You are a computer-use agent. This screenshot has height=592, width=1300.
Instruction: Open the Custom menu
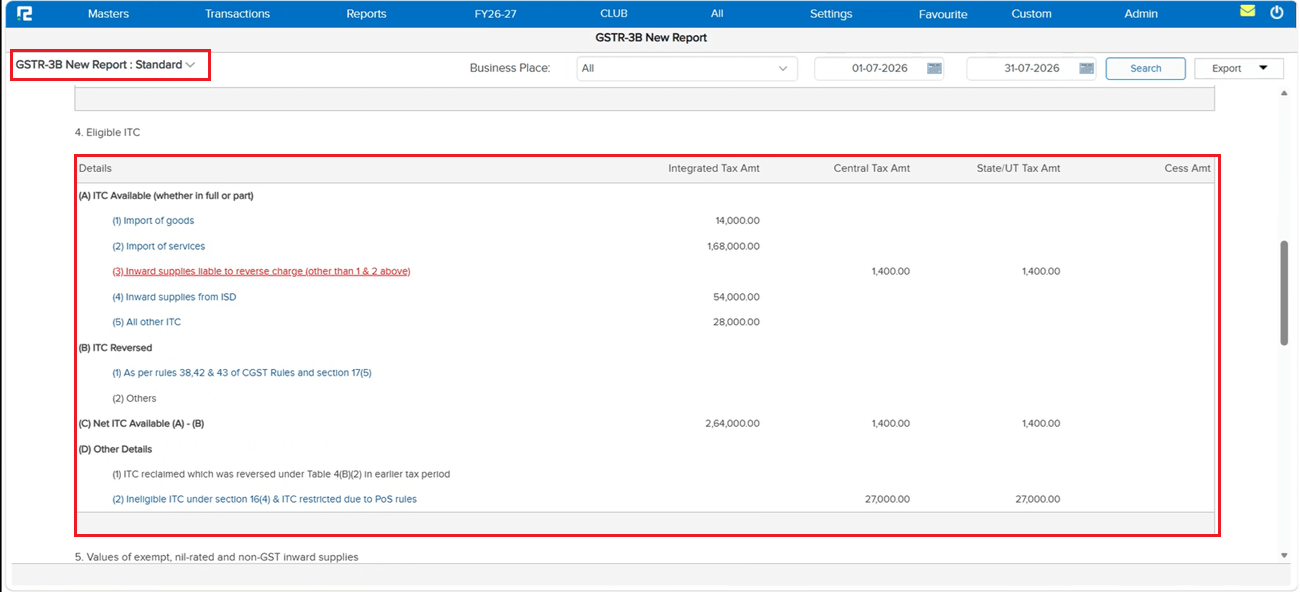tap(1031, 14)
